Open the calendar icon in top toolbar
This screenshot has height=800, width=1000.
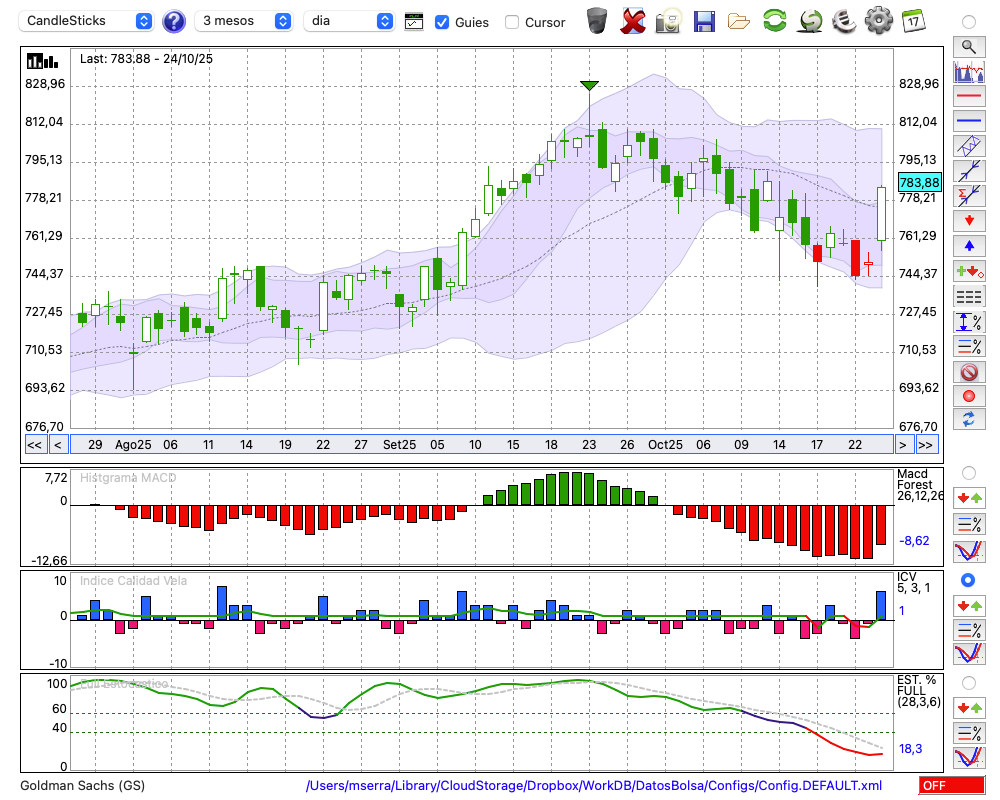(x=912, y=20)
